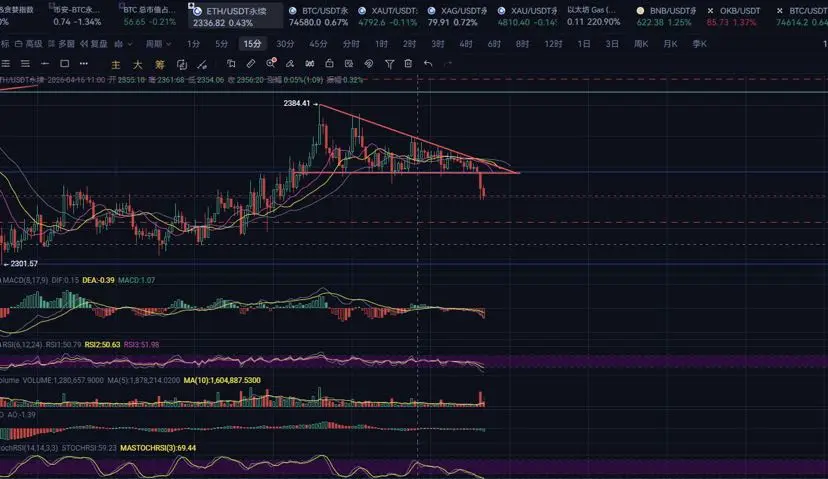Click the second stacked lines toolbar icon
The width and height of the screenshot is (828, 479).
(25, 64)
